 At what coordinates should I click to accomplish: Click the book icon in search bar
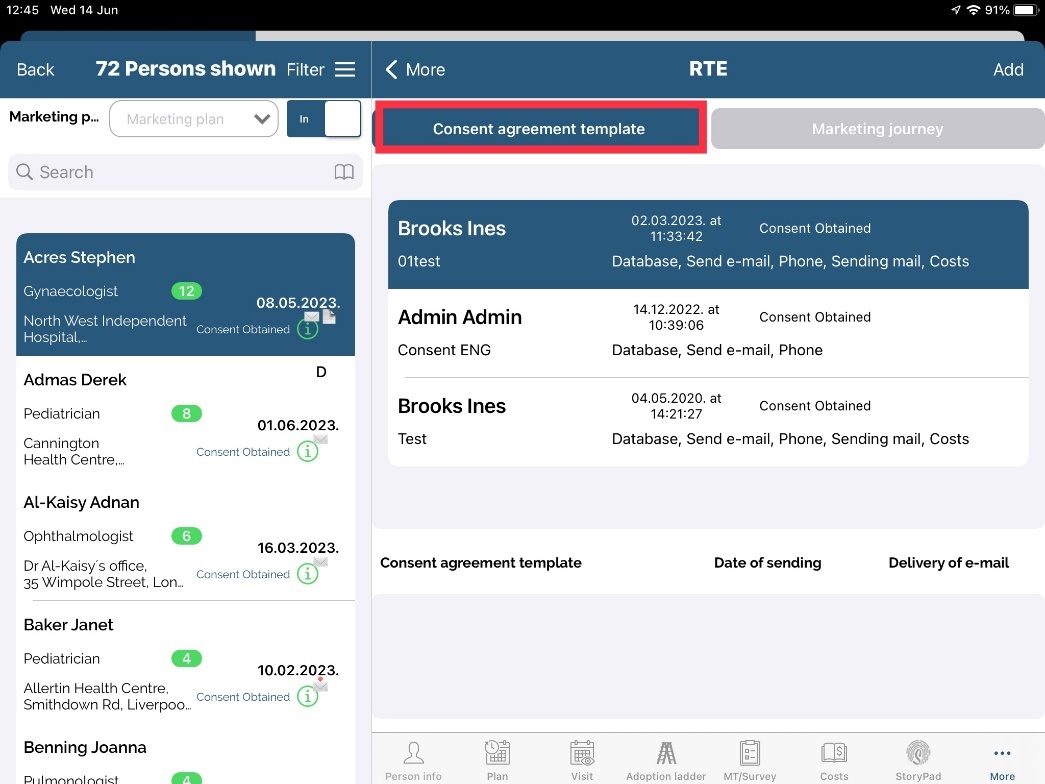[x=344, y=172]
